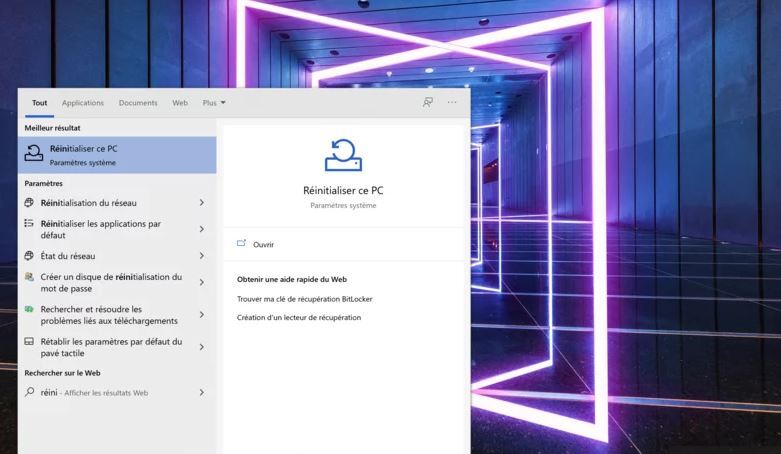Click touchpad icon beside Rétablir les paramètres
The height and width of the screenshot is (454, 781).
click(29, 341)
